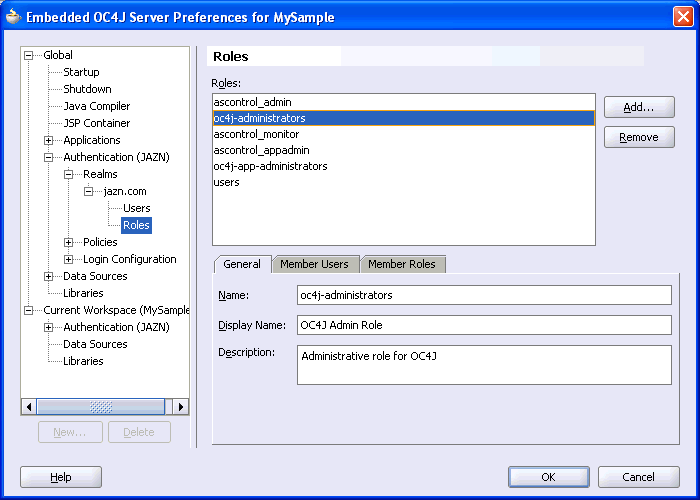Click the OK button
Viewport: 700px width, 500px height.
tap(549, 477)
